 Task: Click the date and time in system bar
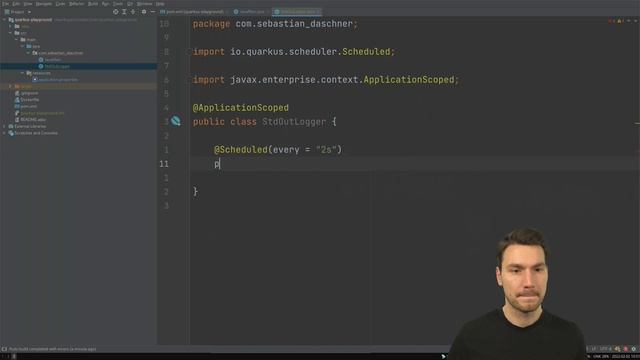(x=626, y=356)
